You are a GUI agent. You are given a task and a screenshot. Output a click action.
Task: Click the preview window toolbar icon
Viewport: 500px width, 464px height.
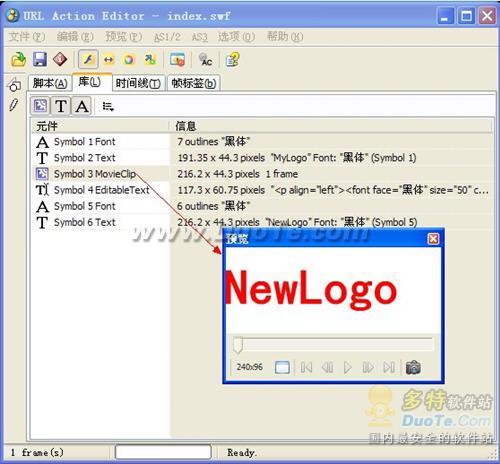[x=177, y=60]
